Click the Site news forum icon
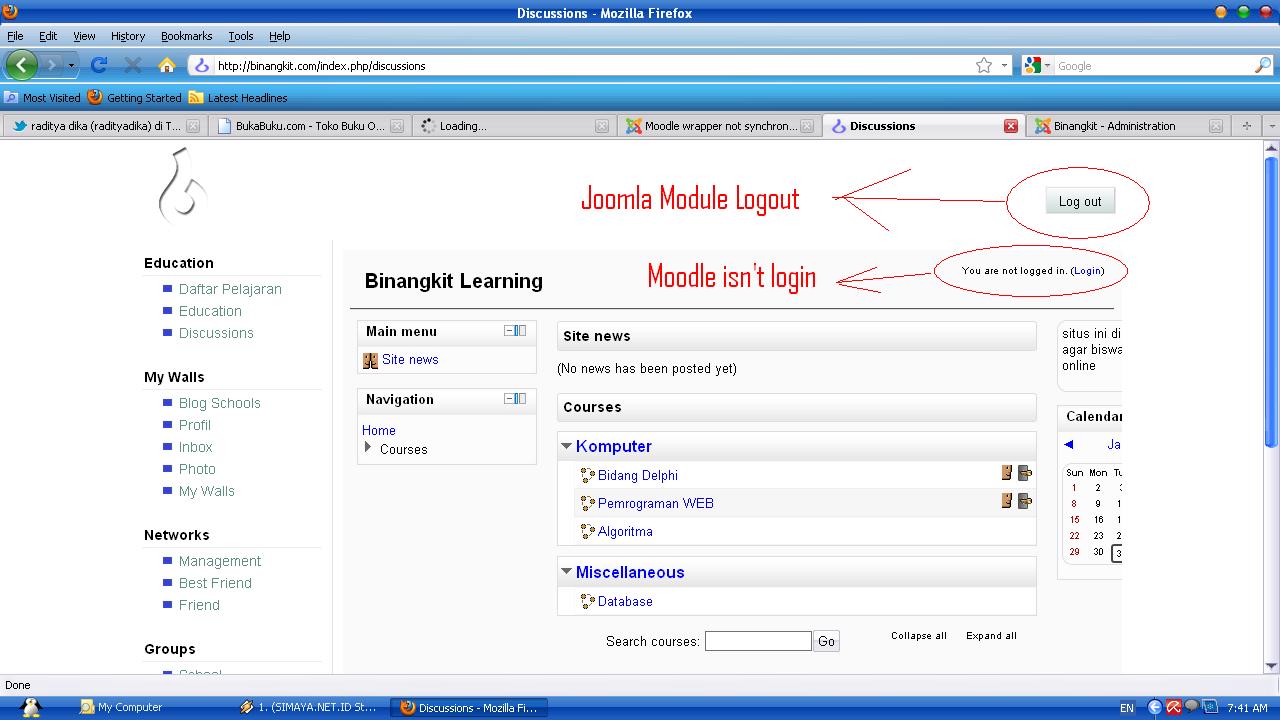This screenshot has height=720, width=1280. 370,360
